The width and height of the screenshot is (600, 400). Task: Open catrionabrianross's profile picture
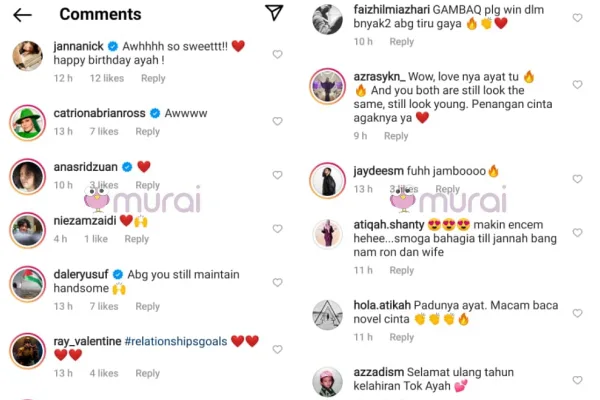[28, 123]
